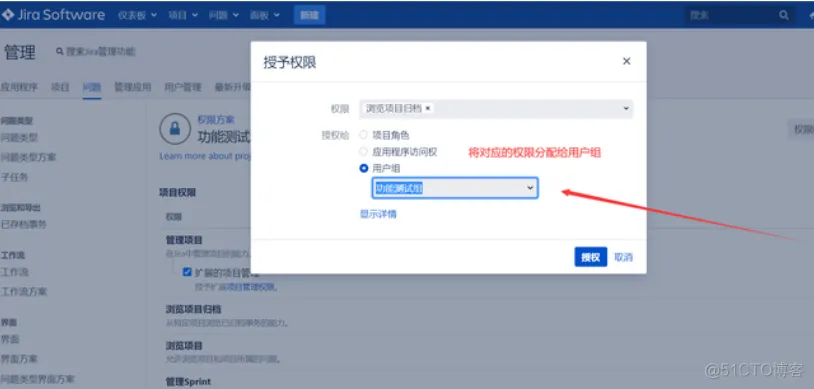The width and height of the screenshot is (814, 389).
Task: Click the Jira Software logo
Action: pos(53,15)
